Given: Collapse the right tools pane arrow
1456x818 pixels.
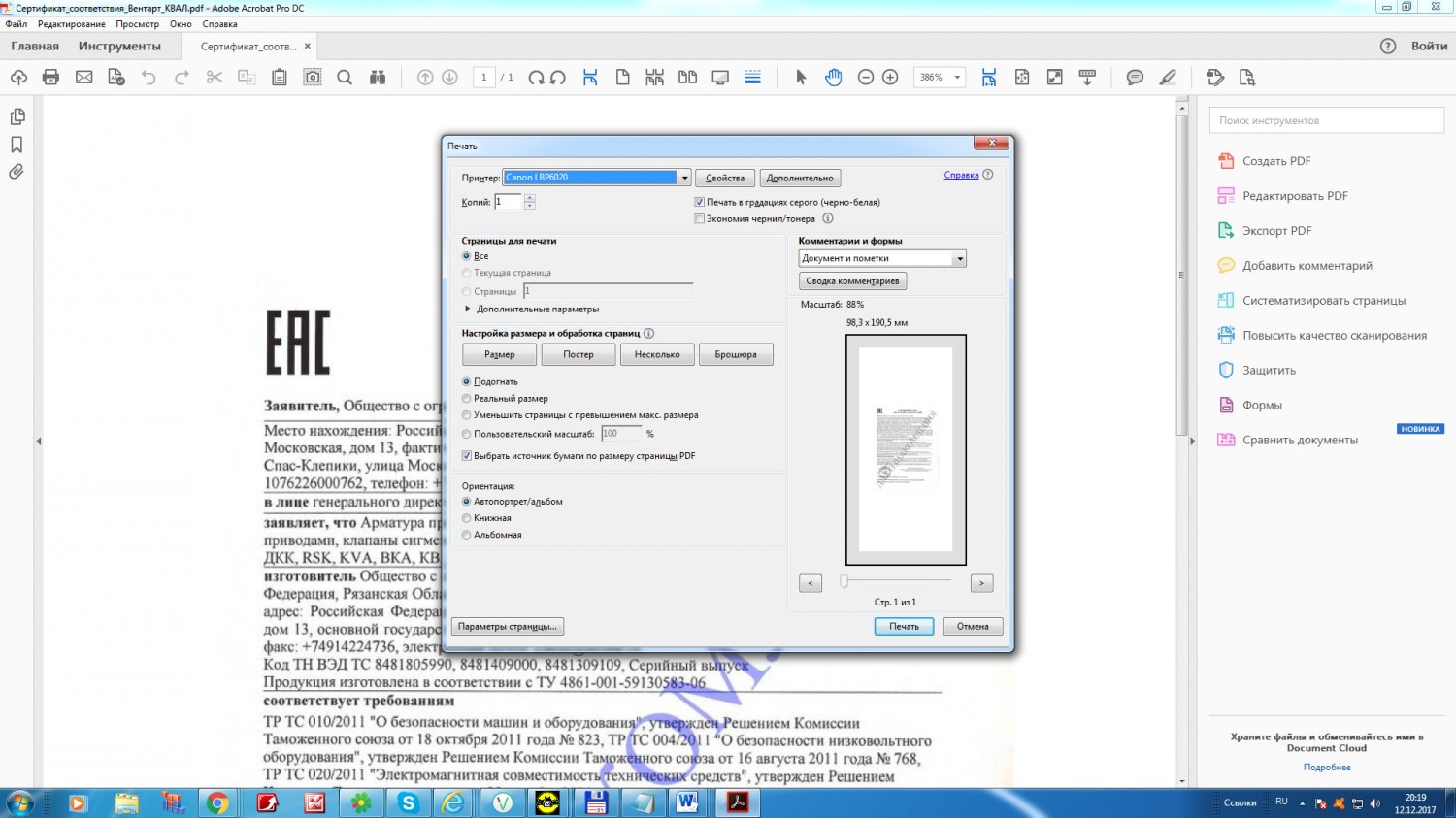Looking at the screenshot, I should tap(1192, 442).
